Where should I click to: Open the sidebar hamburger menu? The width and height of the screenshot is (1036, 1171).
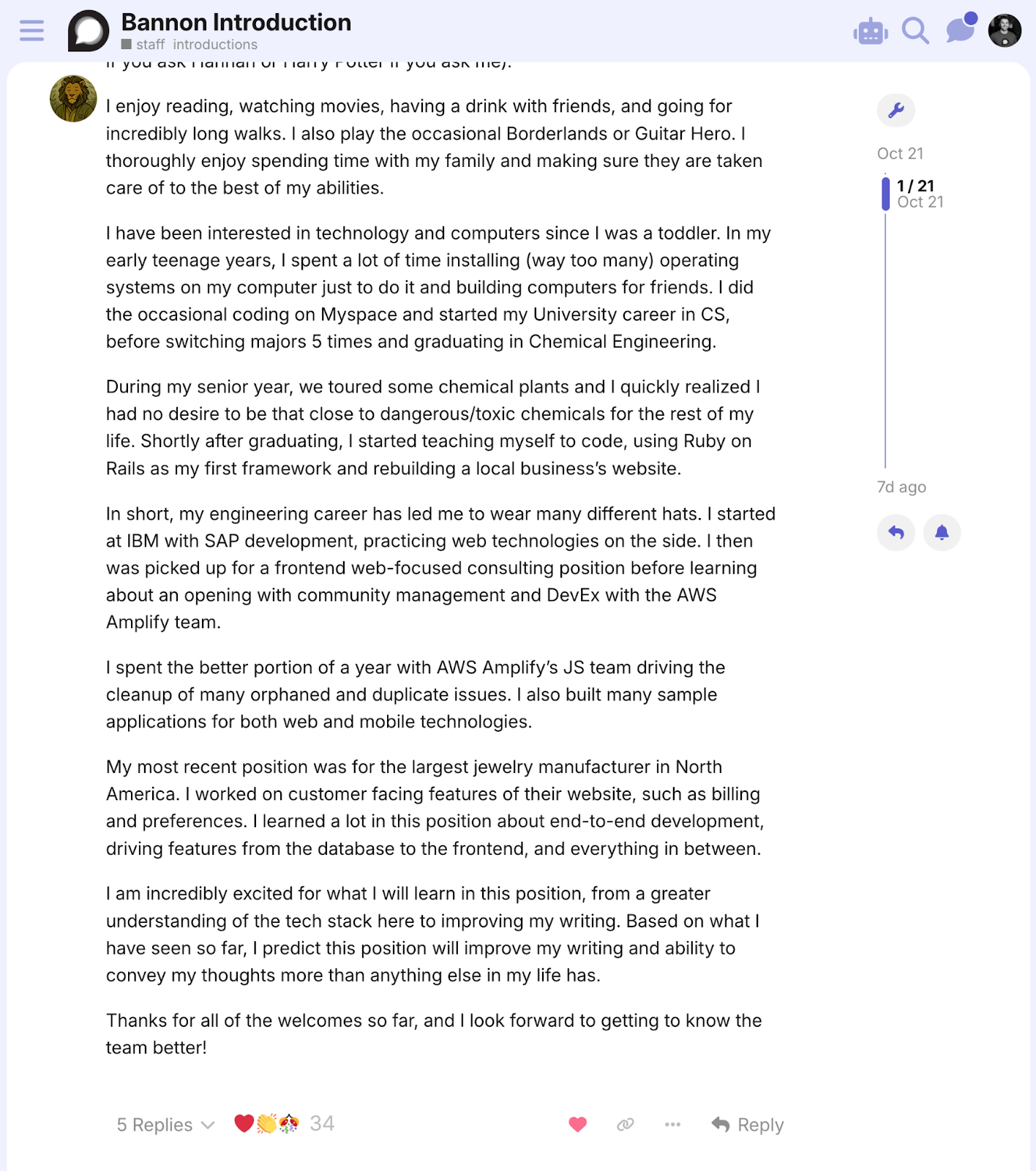tap(31, 31)
